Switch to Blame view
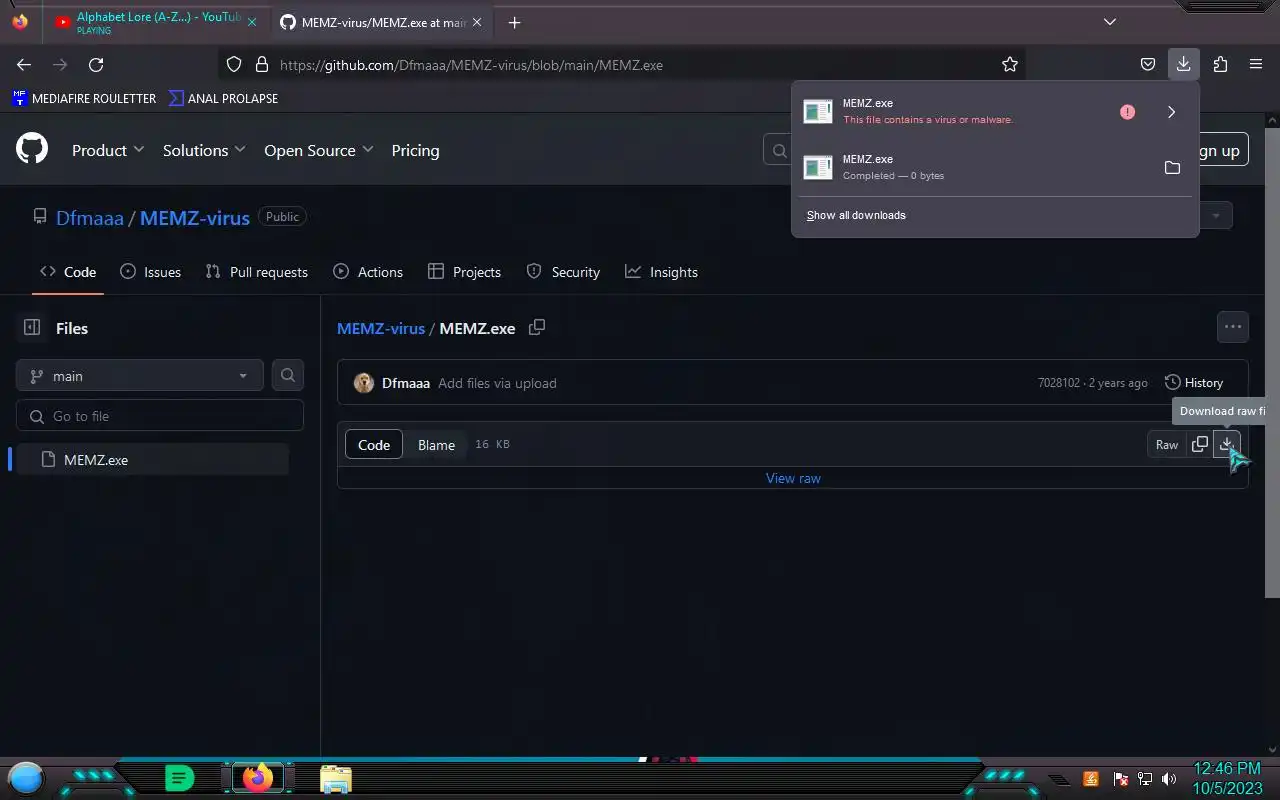Image resolution: width=1280 pixels, height=800 pixels. coord(436,445)
